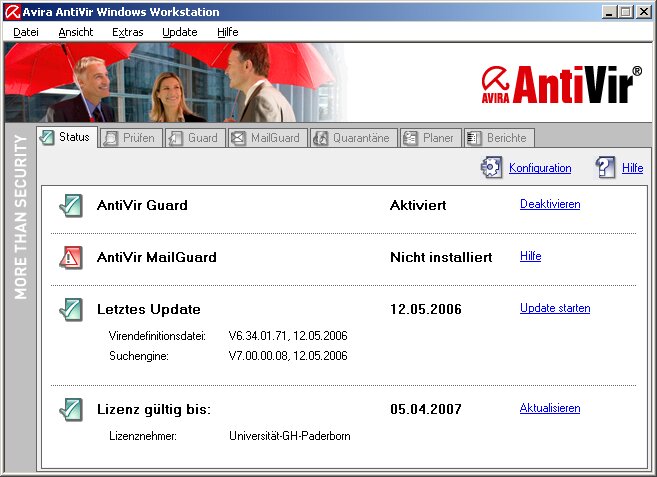Switch to the Planer tab
The image size is (657, 477).
coord(431,138)
